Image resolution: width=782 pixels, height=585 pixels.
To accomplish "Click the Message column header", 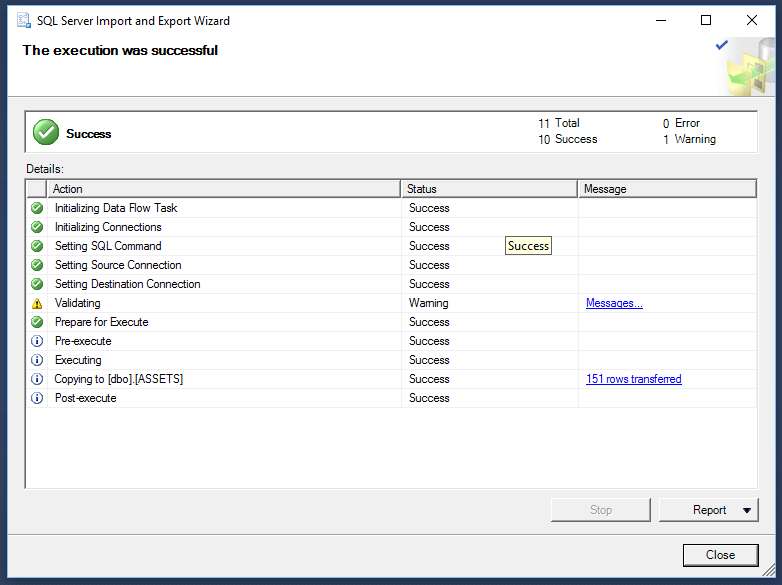I will click(667, 189).
